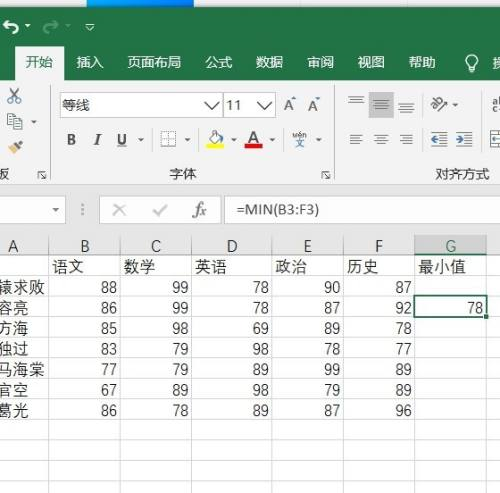Open the clipboard pane launcher
The width and height of the screenshot is (500, 493).
pos(42,175)
